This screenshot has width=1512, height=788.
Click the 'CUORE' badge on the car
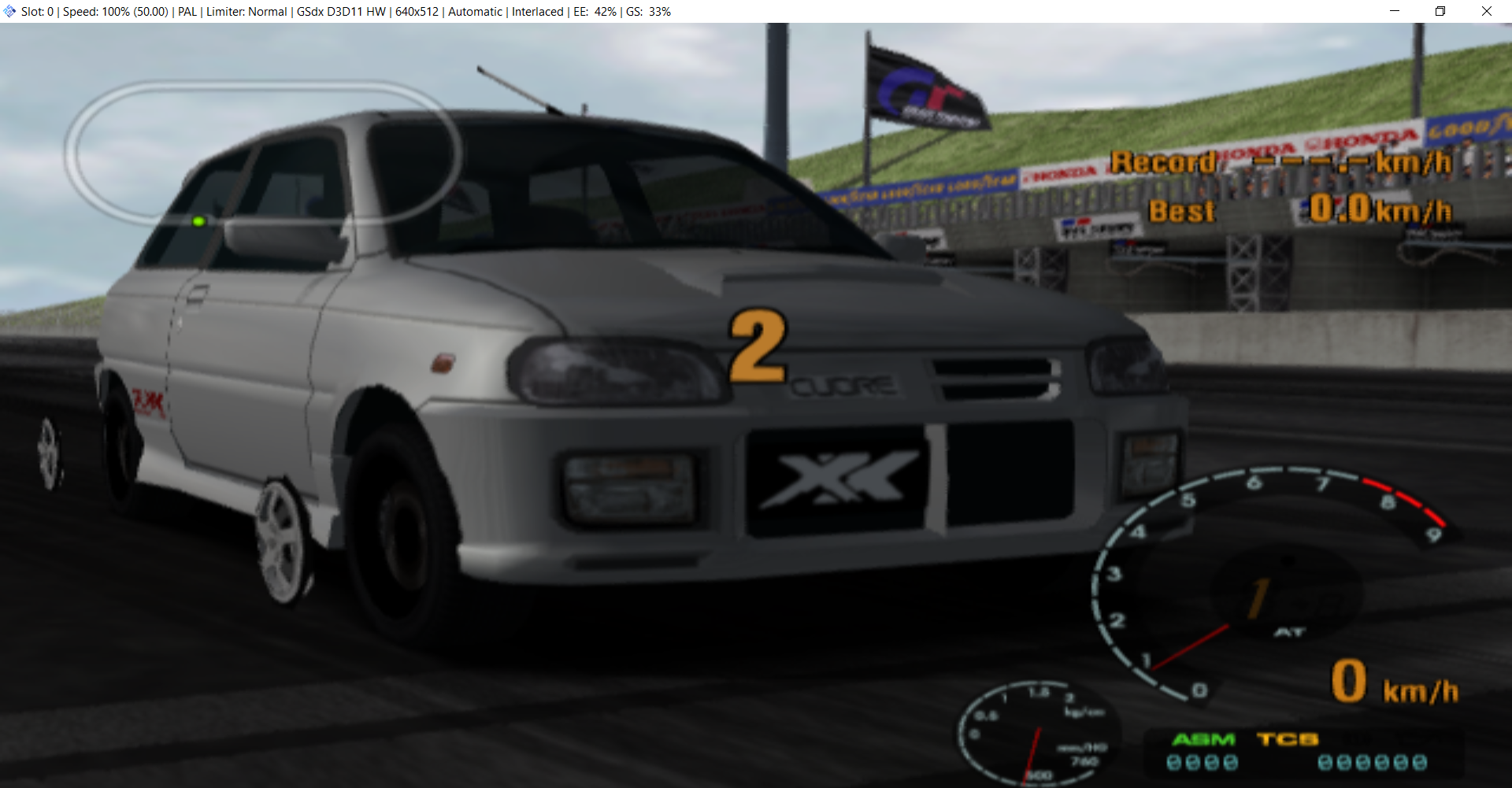coord(843,386)
